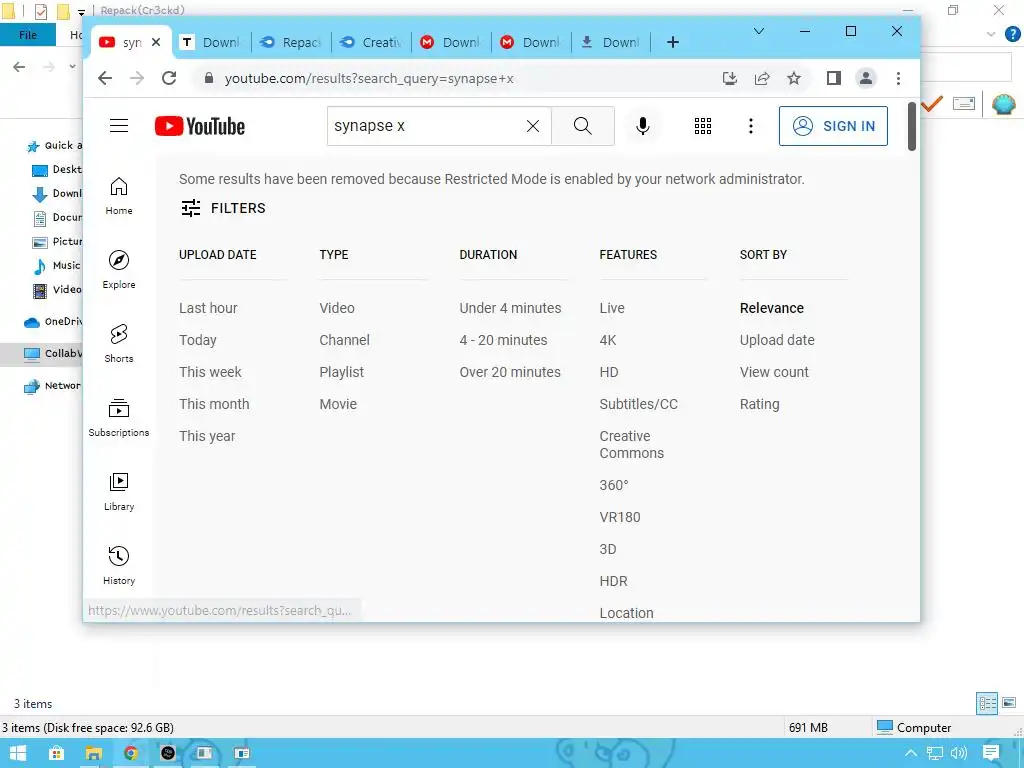Image resolution: width=1024 pixels, height=768 pixels.
Task: Select the Live feature filter
Action: click(612, 308)
